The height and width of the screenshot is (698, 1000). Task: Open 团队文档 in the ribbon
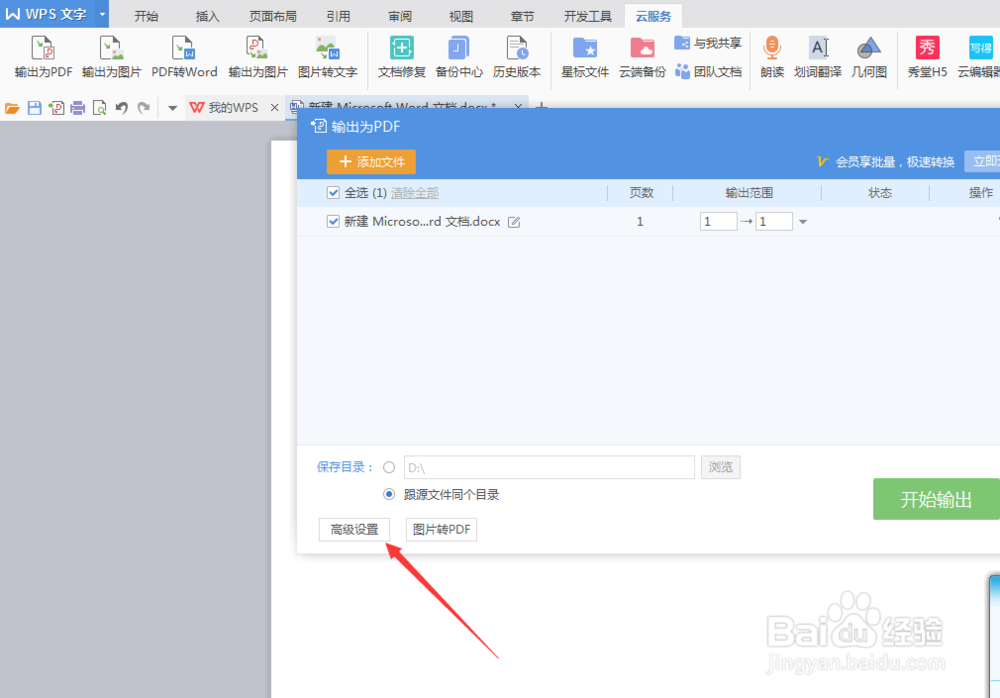pyautogui.click(x=708, y=71)
